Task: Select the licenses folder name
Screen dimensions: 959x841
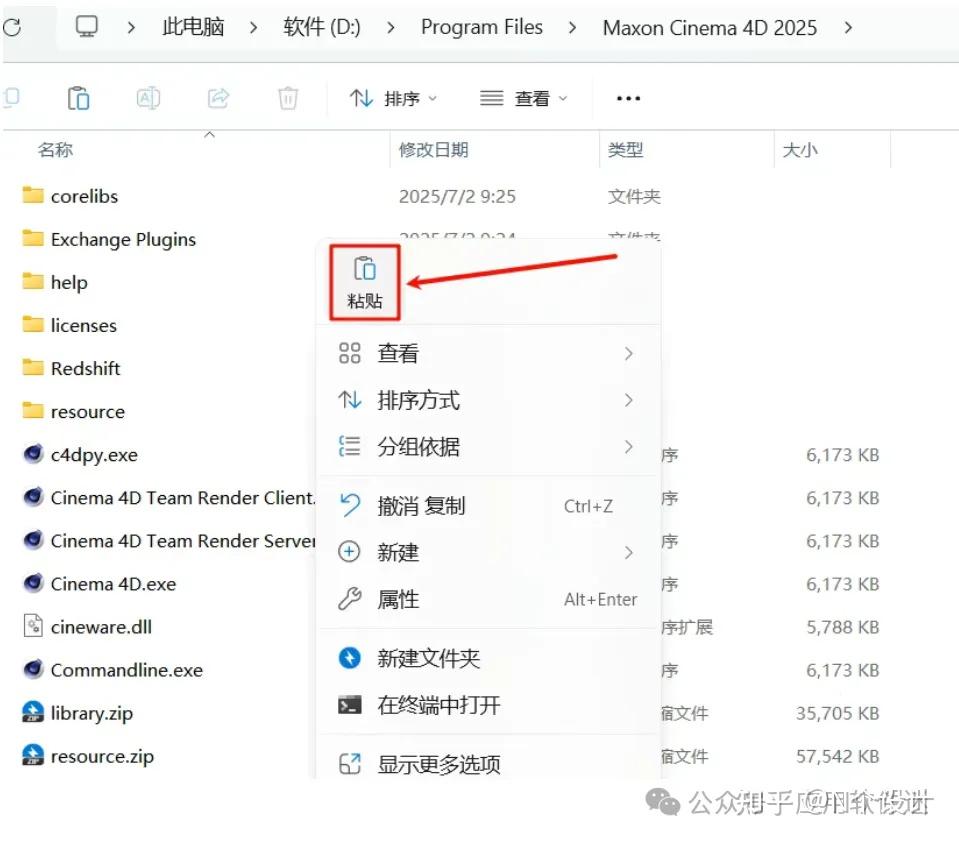Action: coord(84,325)
